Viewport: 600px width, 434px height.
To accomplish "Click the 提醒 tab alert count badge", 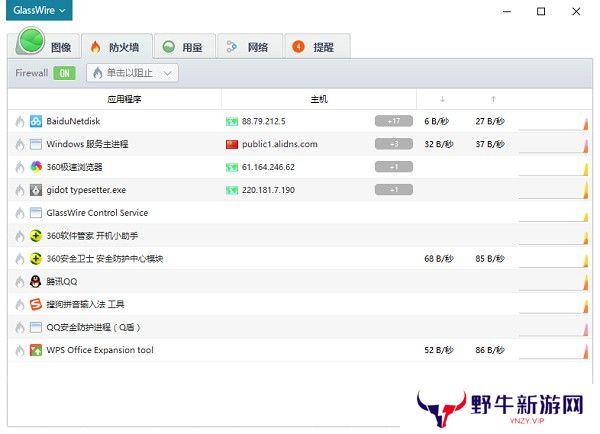I will click(298, 47).
